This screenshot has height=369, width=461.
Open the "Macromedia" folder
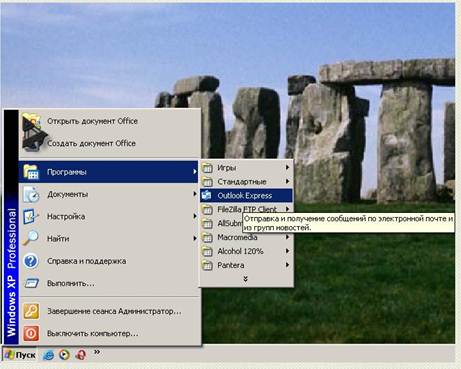pos(246,237)
